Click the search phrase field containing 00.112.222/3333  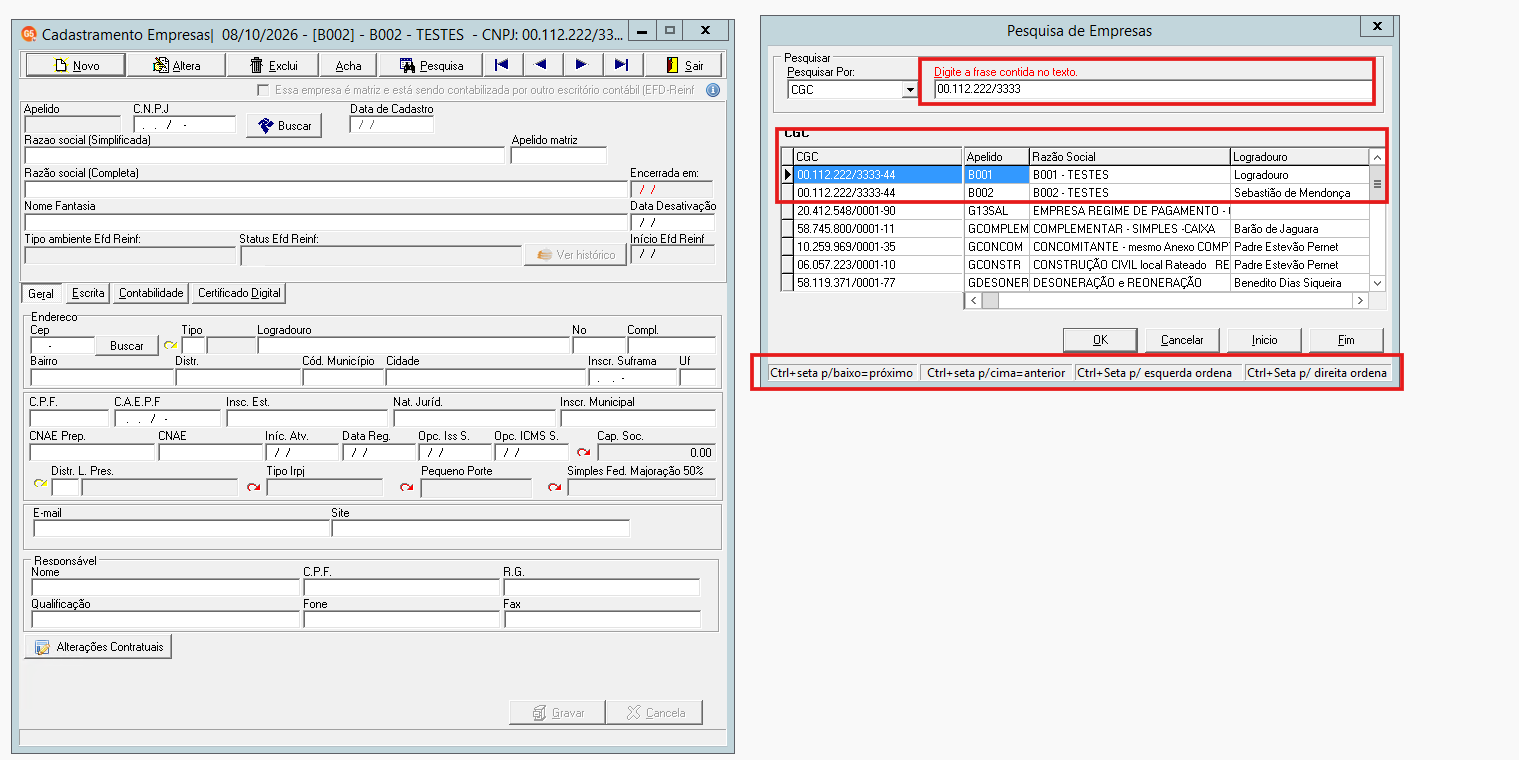pos(1154,89)
